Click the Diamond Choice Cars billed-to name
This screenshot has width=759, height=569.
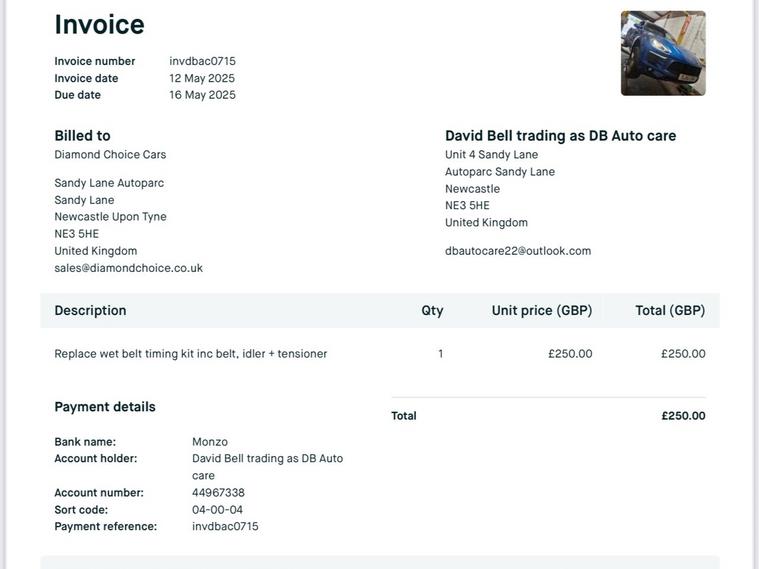click(x=110, y=154)
